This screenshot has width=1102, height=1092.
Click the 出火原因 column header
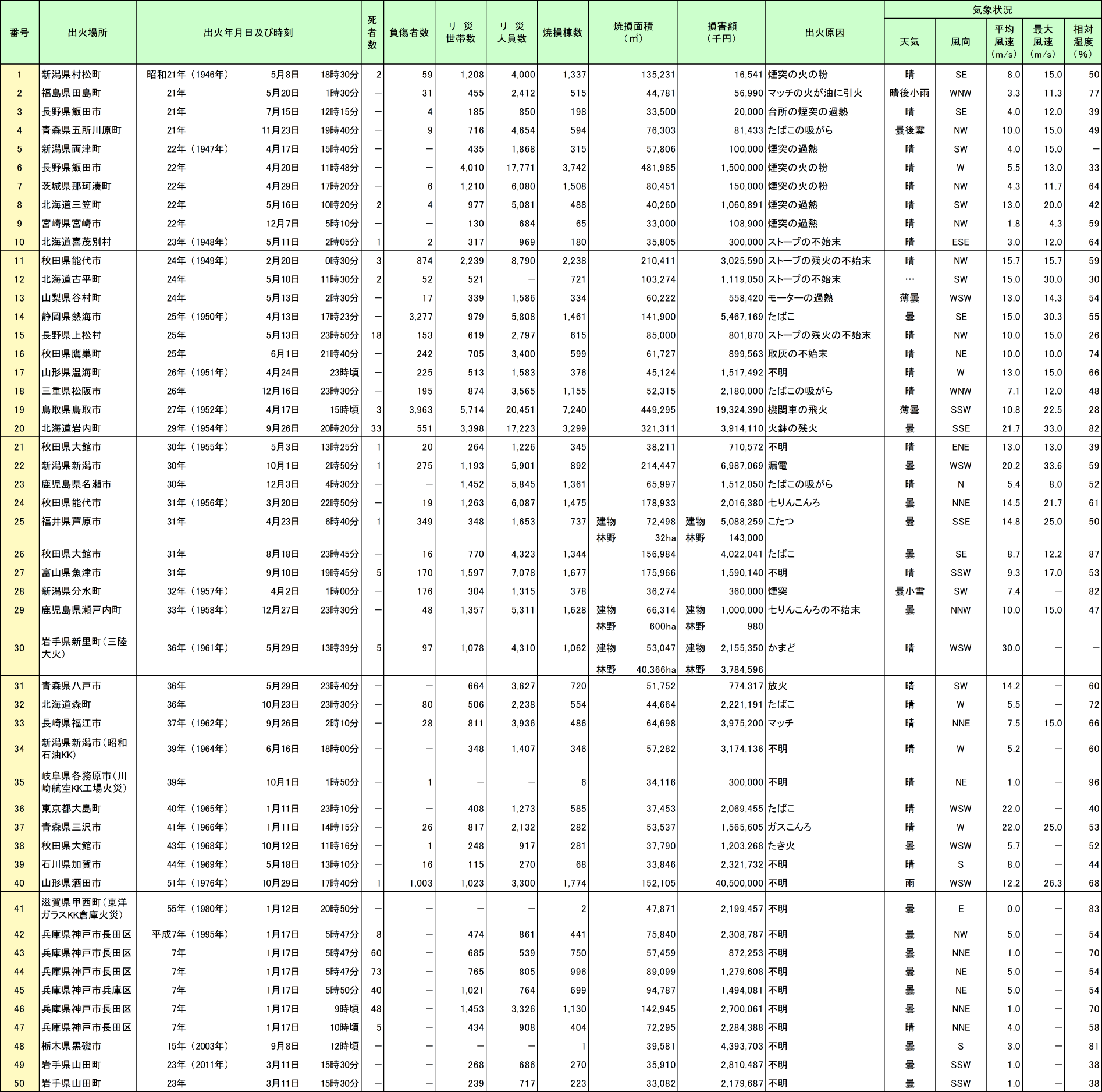coord(824,33)
